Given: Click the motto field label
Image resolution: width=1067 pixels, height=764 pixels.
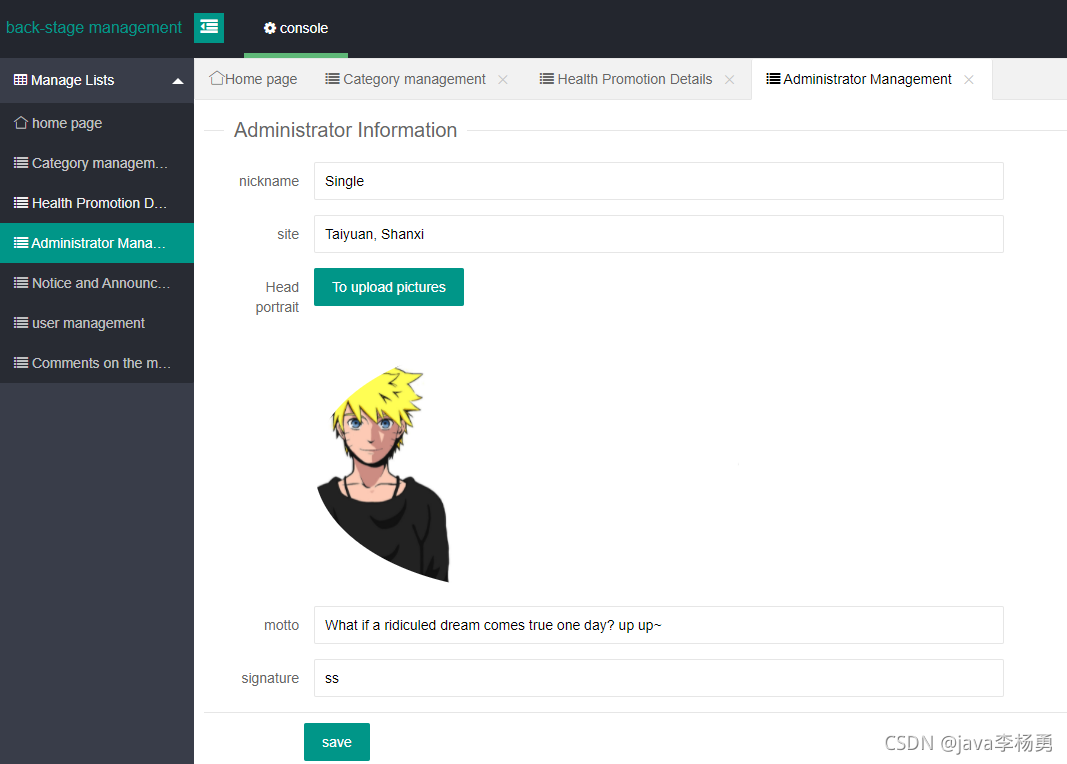Looking at the screenshot, I should 282,625.
